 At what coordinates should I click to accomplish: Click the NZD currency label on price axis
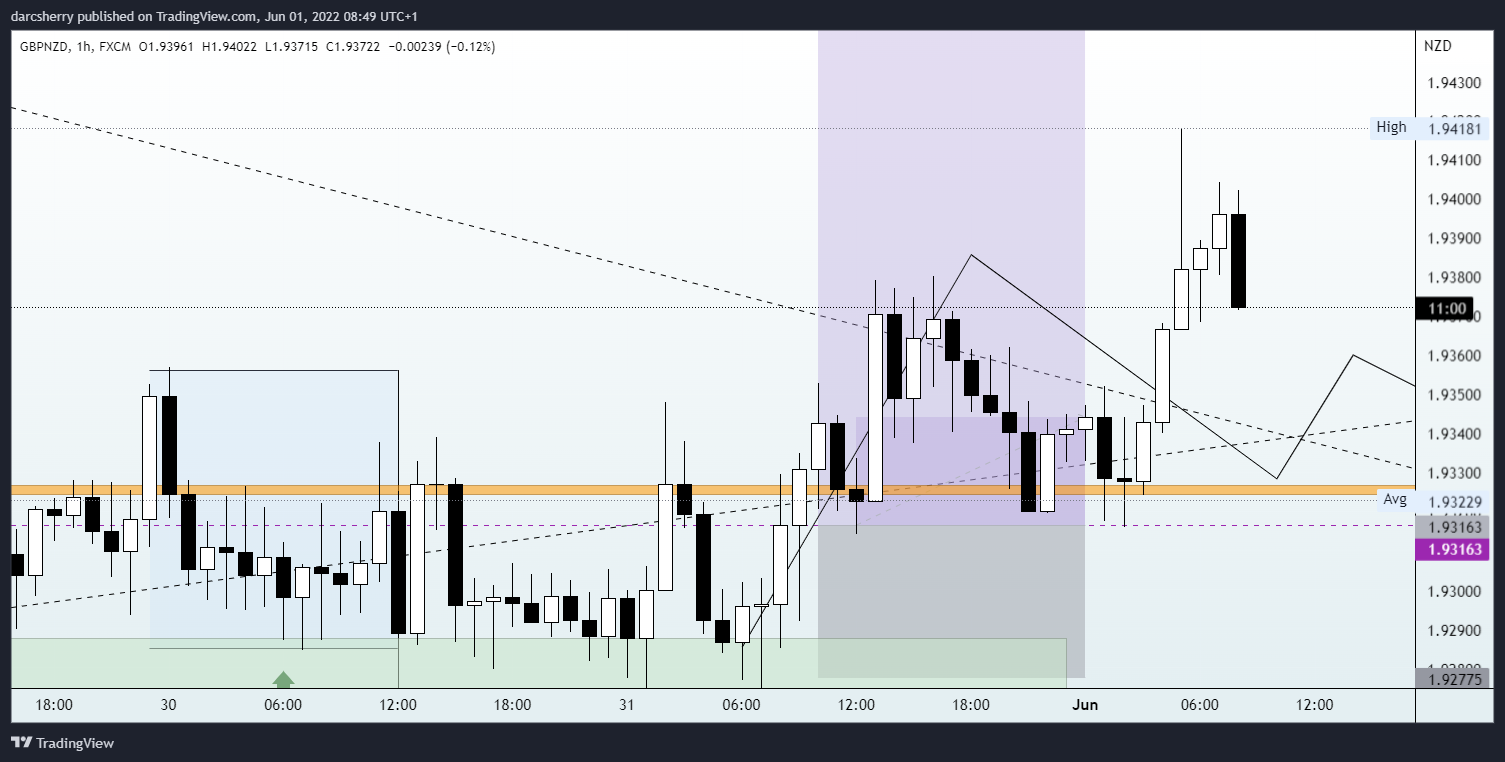click(1438, 46)
